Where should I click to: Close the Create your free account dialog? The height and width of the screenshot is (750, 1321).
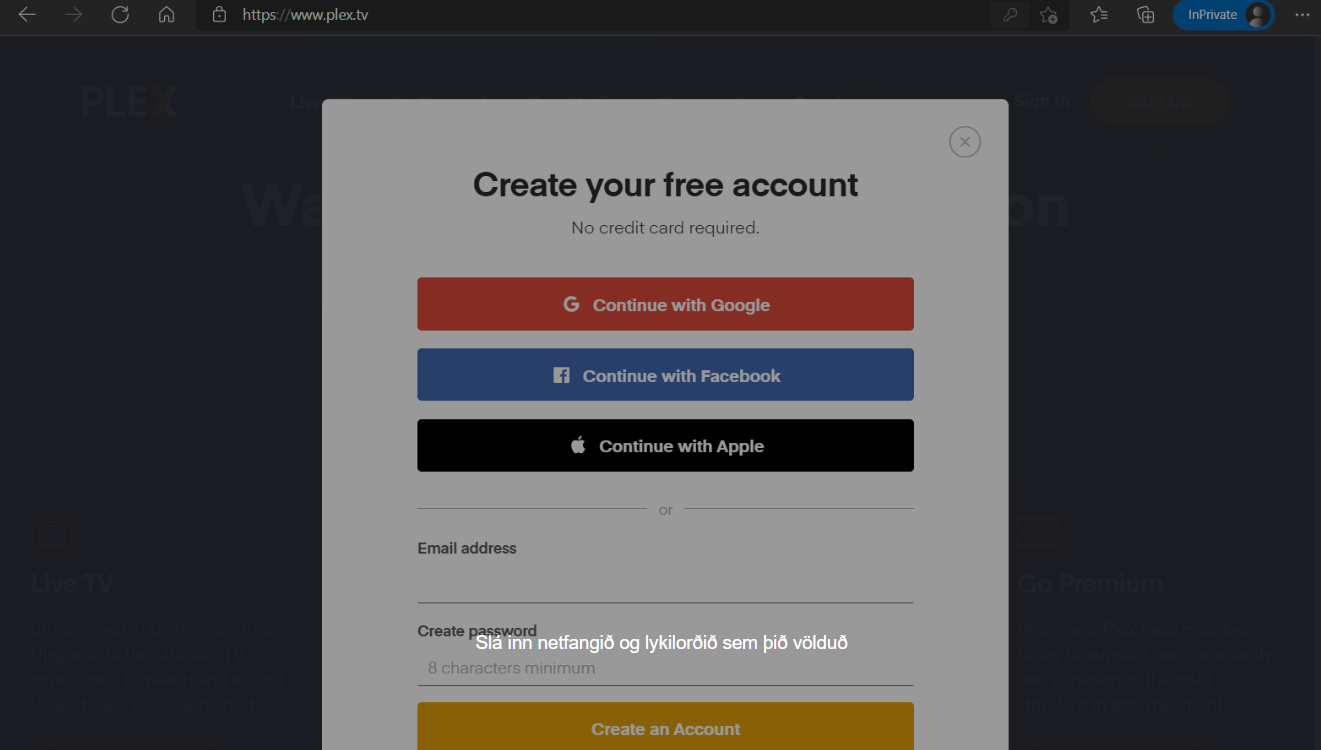click(x=964, y=142)
